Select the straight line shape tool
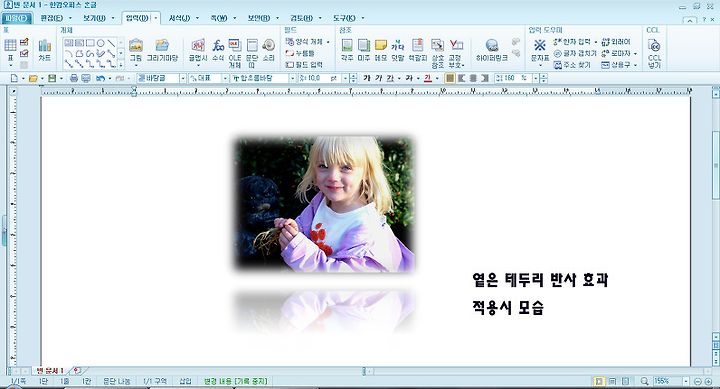 click(111, 43)
